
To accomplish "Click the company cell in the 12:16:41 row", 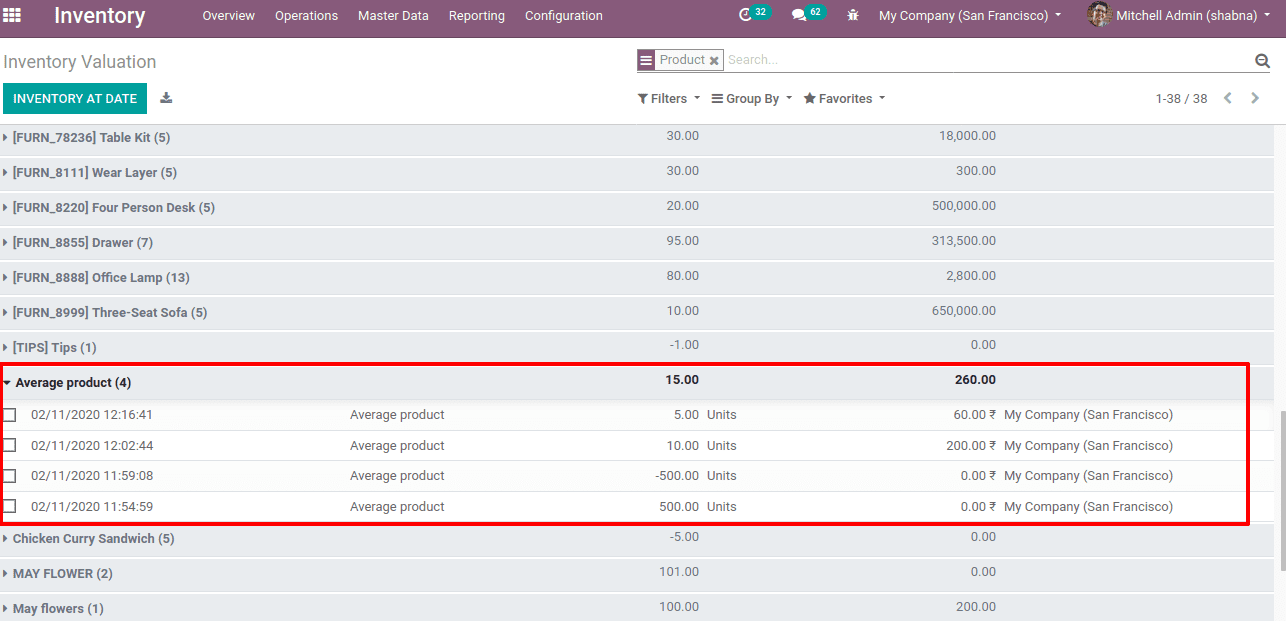I will tap(1088, 415).
